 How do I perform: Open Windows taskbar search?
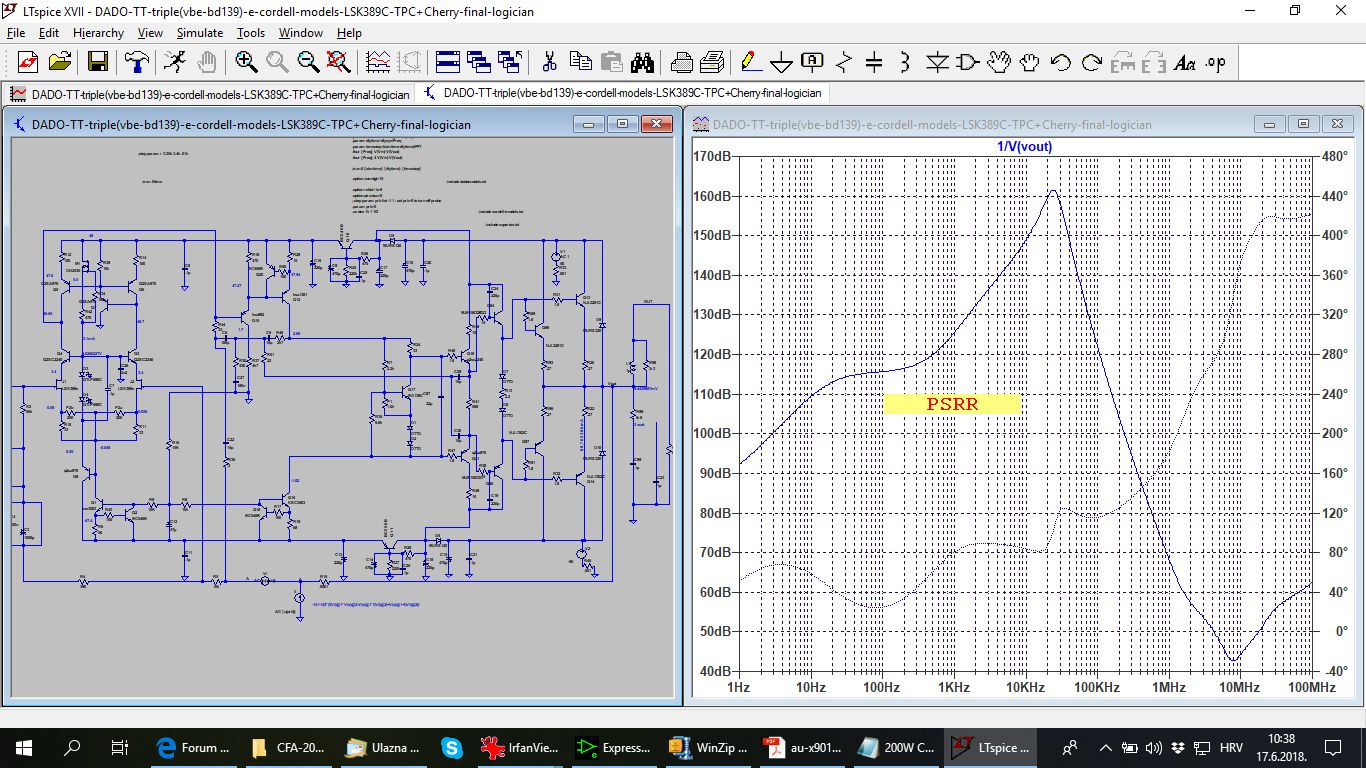click(72, 748)
